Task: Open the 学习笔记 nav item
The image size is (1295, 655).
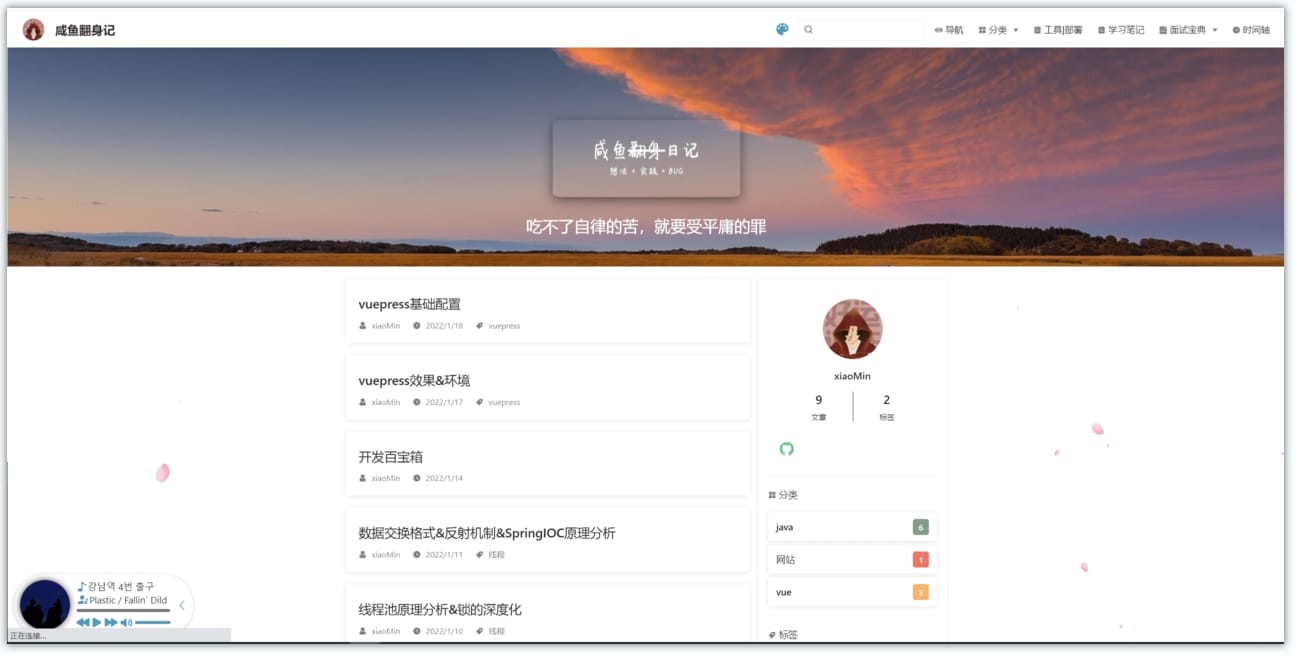Action: tap(1121, 30)
